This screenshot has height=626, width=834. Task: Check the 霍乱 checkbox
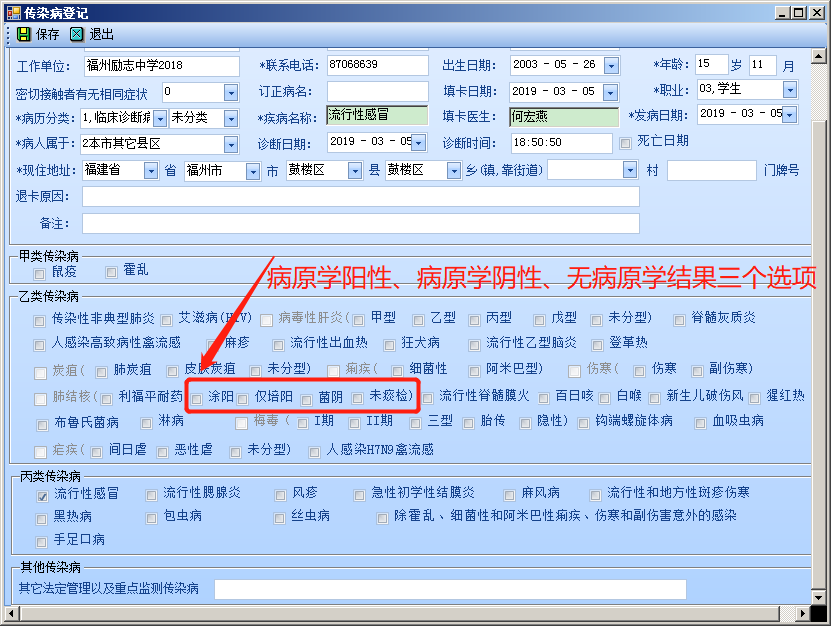point(111,272)
